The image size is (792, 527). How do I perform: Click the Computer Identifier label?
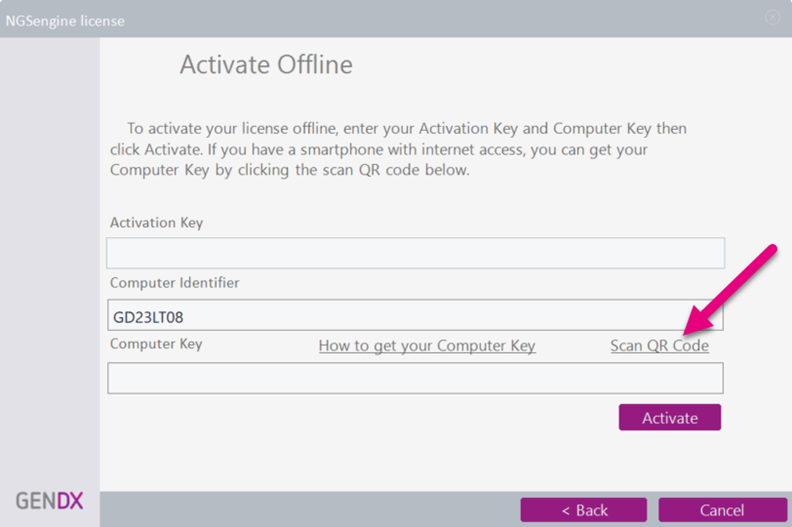click(x=175, y=282)
